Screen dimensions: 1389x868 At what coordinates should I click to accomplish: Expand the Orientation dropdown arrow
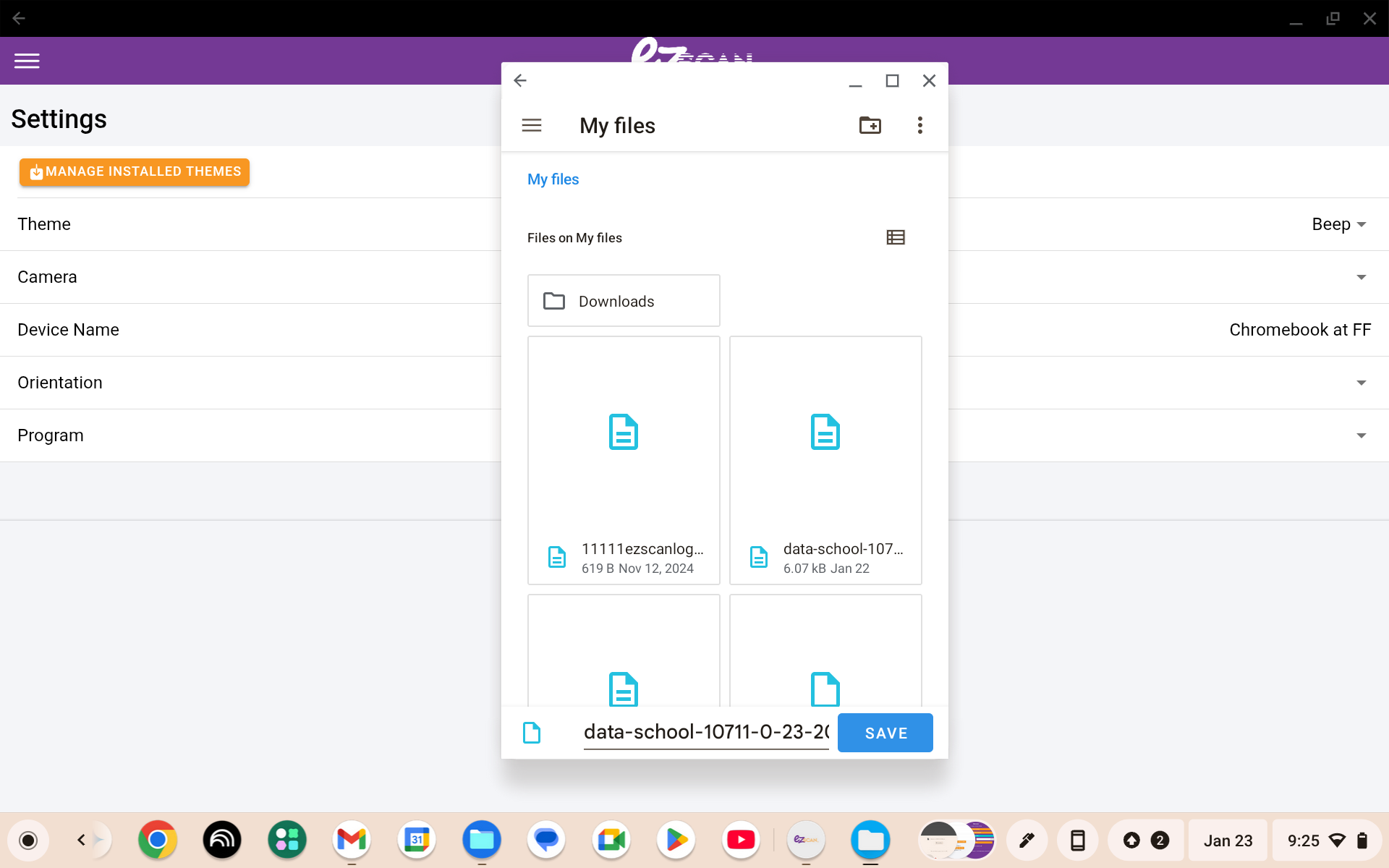click(x=1361, y=383)
